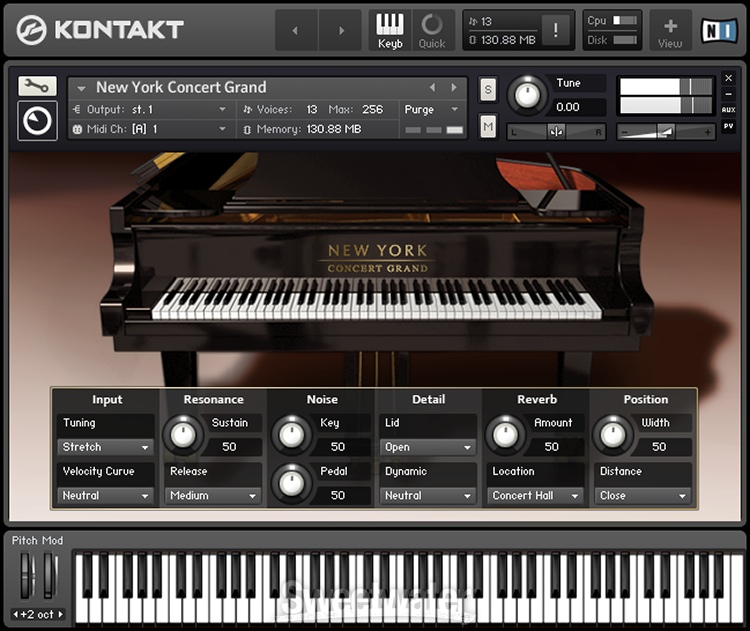750x631 pixels.
Task: Open the Lid Open dropdown
Action: click(x=428, y=447)
